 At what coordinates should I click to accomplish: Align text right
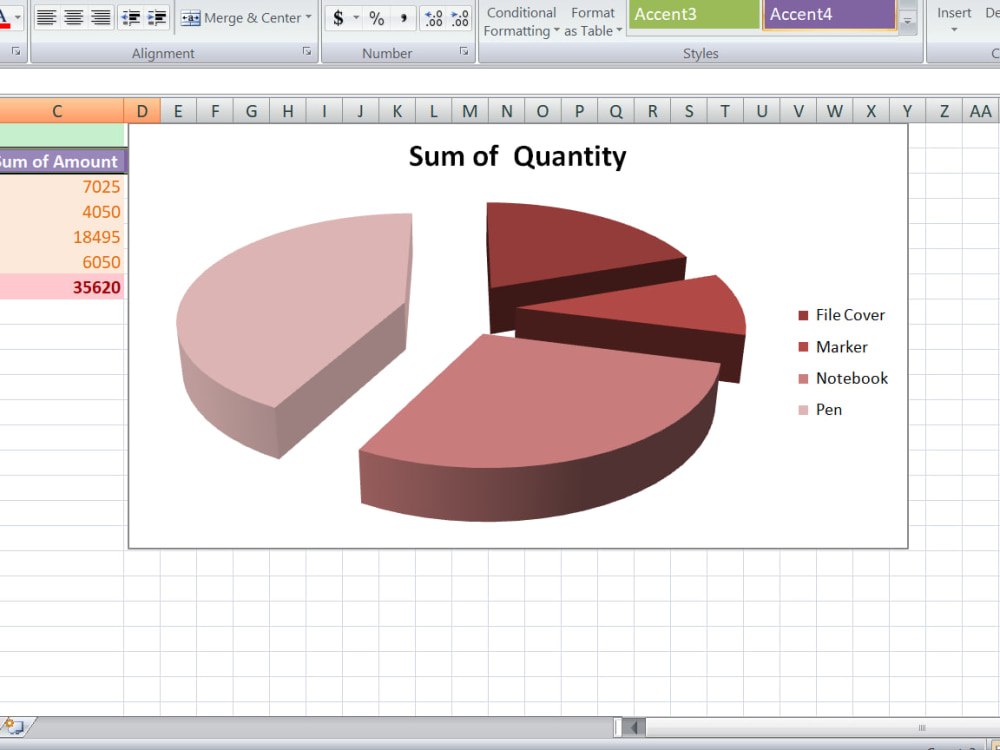[101, 17]
